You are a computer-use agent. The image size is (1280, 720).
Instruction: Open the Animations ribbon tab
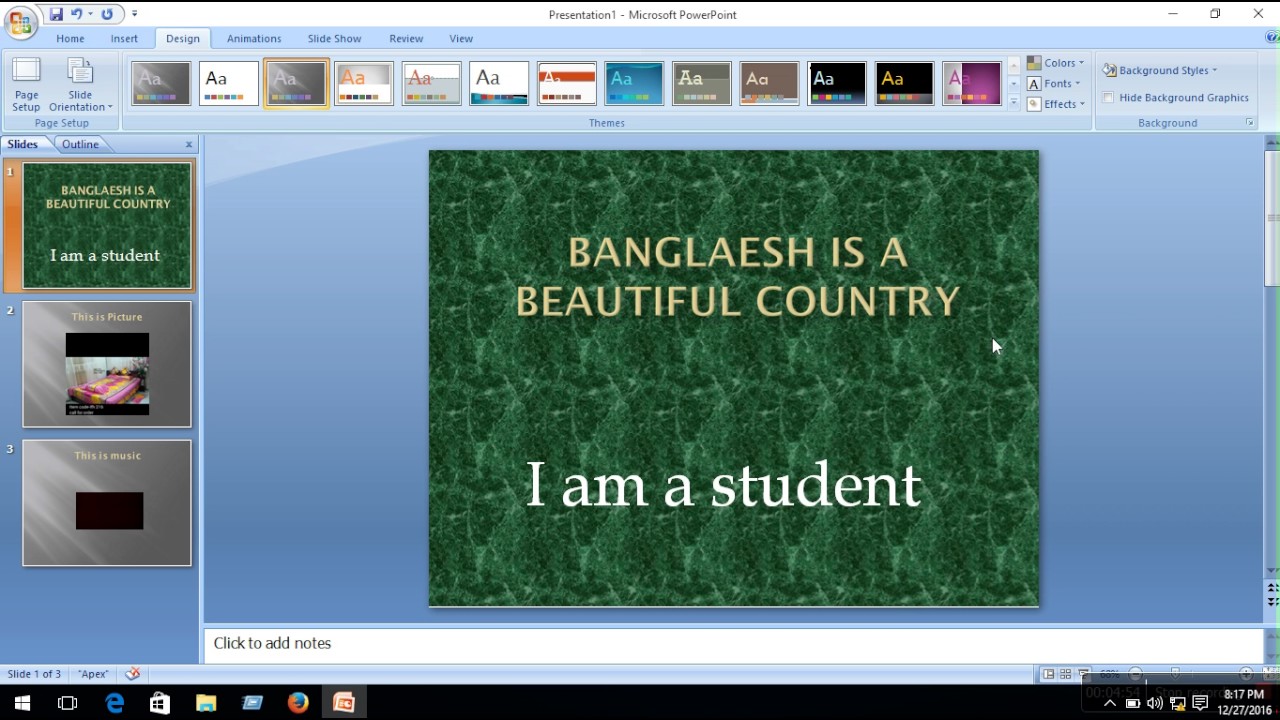point(254,38)
